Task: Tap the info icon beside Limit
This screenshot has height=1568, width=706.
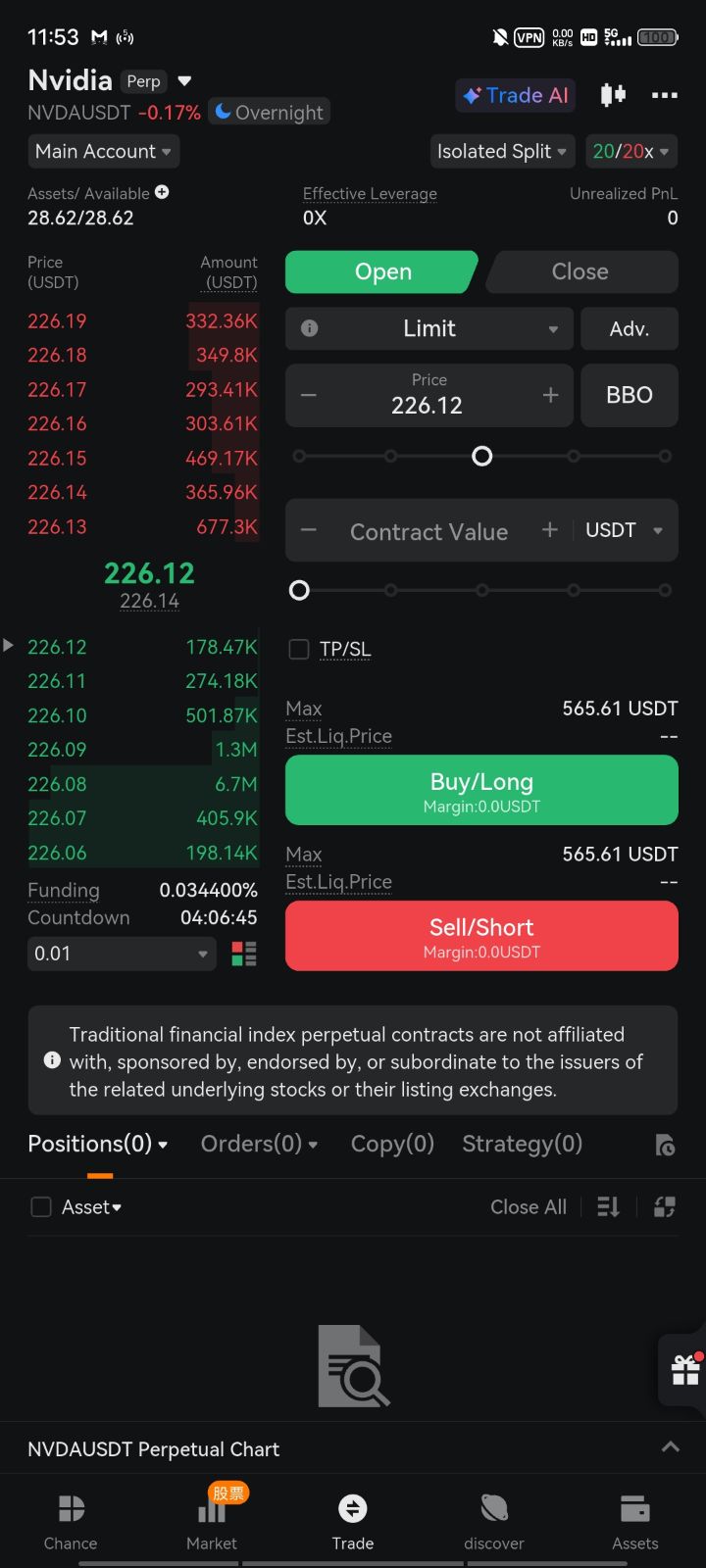Action: [x=310, y=328]
